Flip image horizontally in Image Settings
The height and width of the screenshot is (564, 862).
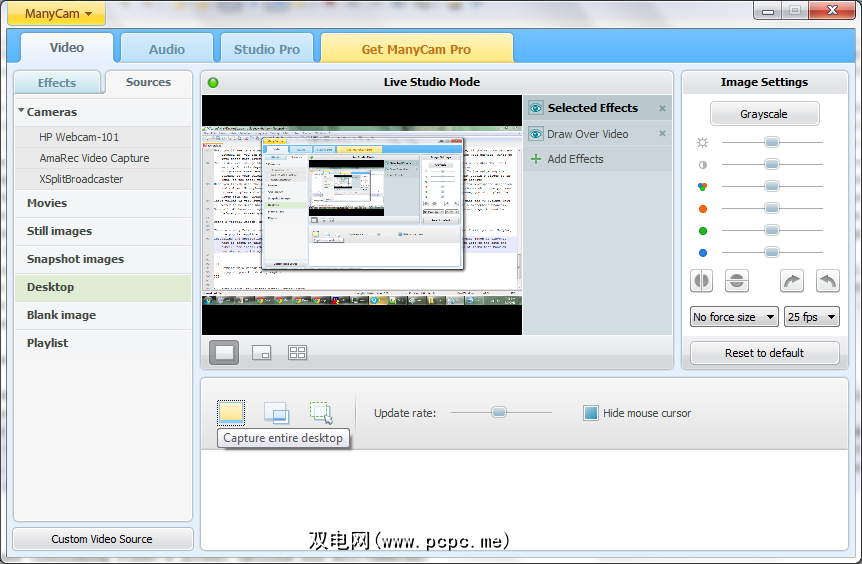pos(701,281)
